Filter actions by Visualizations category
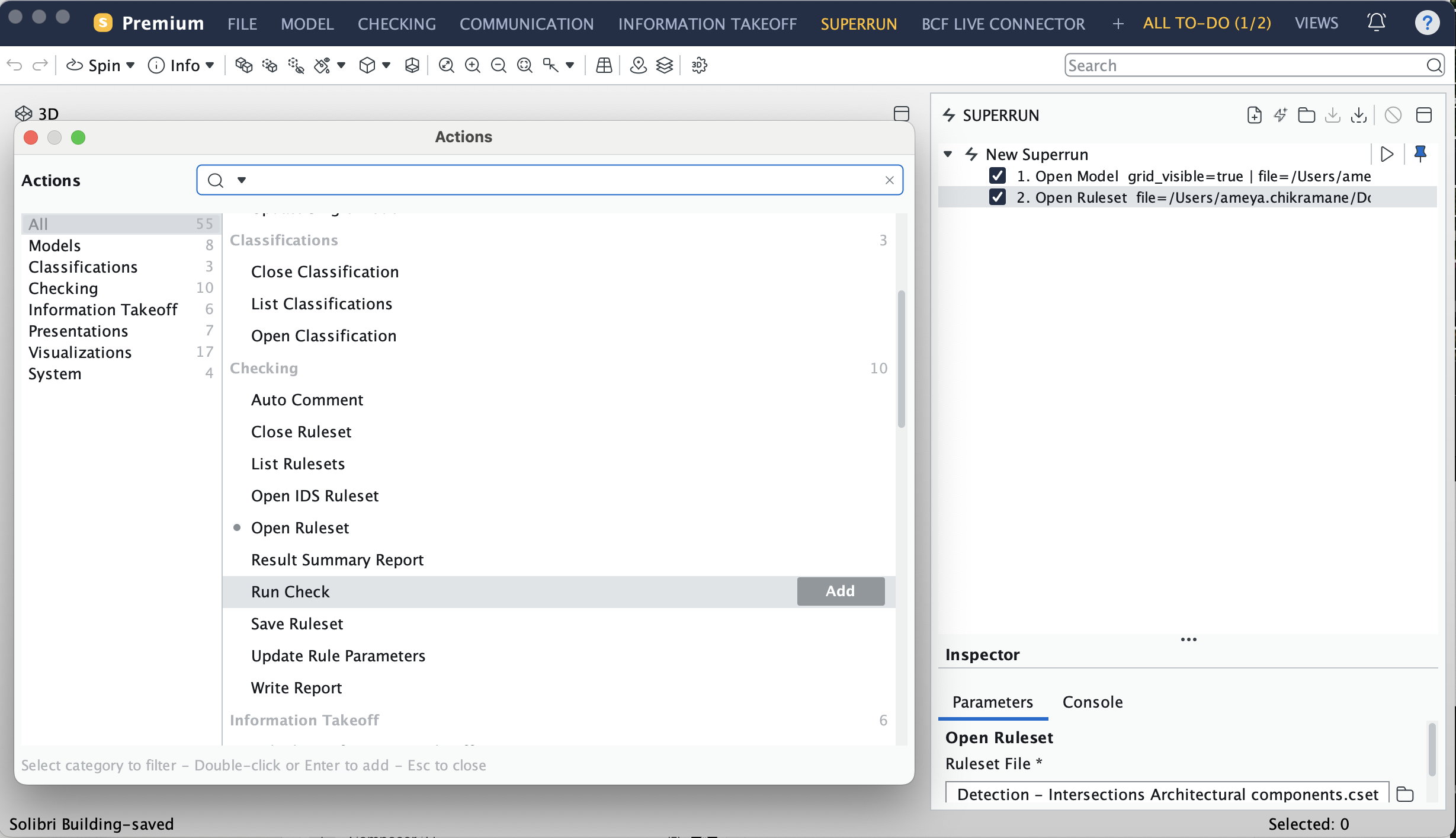 pyautogui.click(x=121, y=352)
